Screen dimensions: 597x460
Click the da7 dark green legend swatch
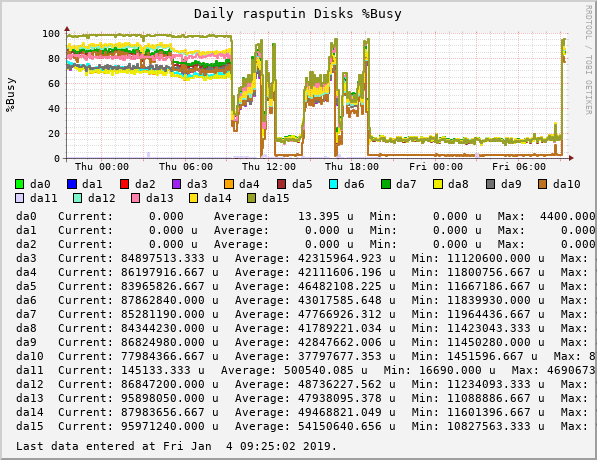click(386, 184)
